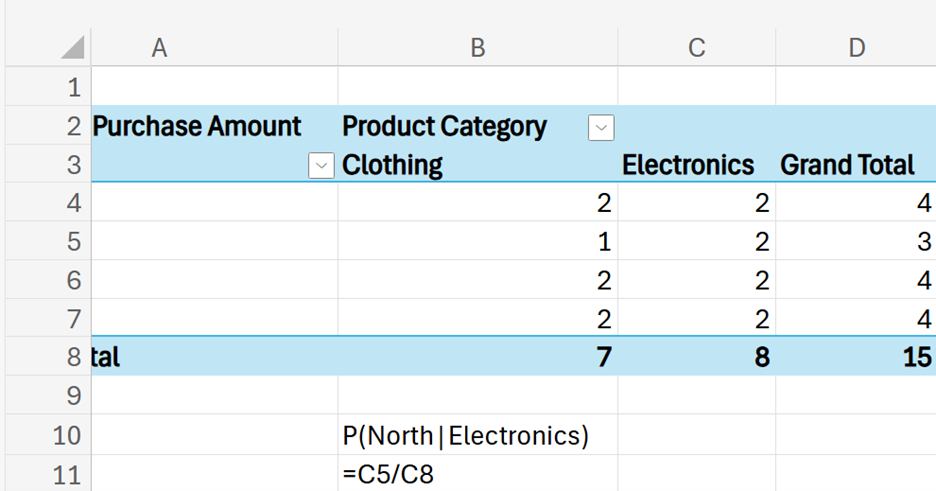Select the grand total cell showing 15

(855, 357)
